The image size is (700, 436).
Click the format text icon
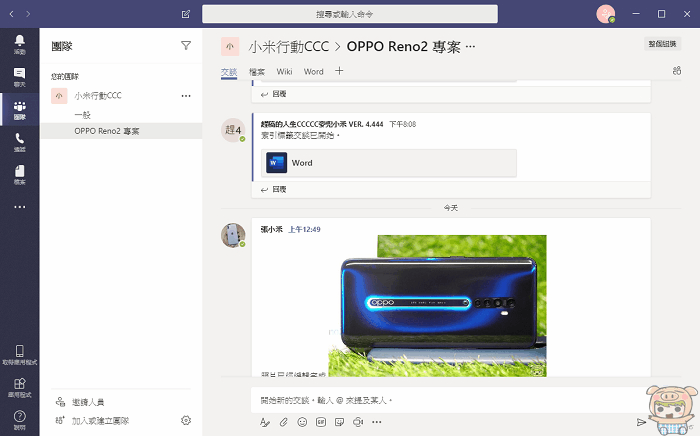pyautogui.click(x=265, y=422)
